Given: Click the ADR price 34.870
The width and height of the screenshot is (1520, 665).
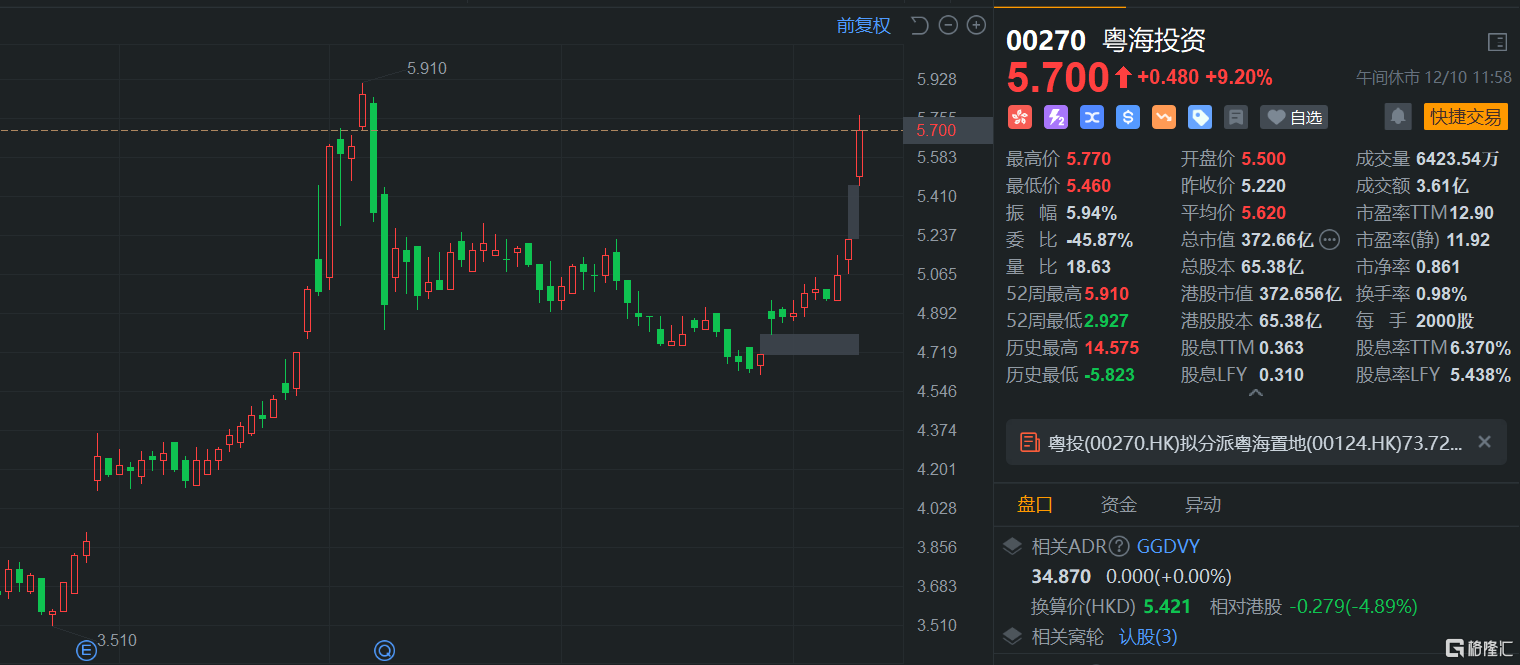Looking at the screenshot, I should pyautogui.click(x=1061, y=576).
